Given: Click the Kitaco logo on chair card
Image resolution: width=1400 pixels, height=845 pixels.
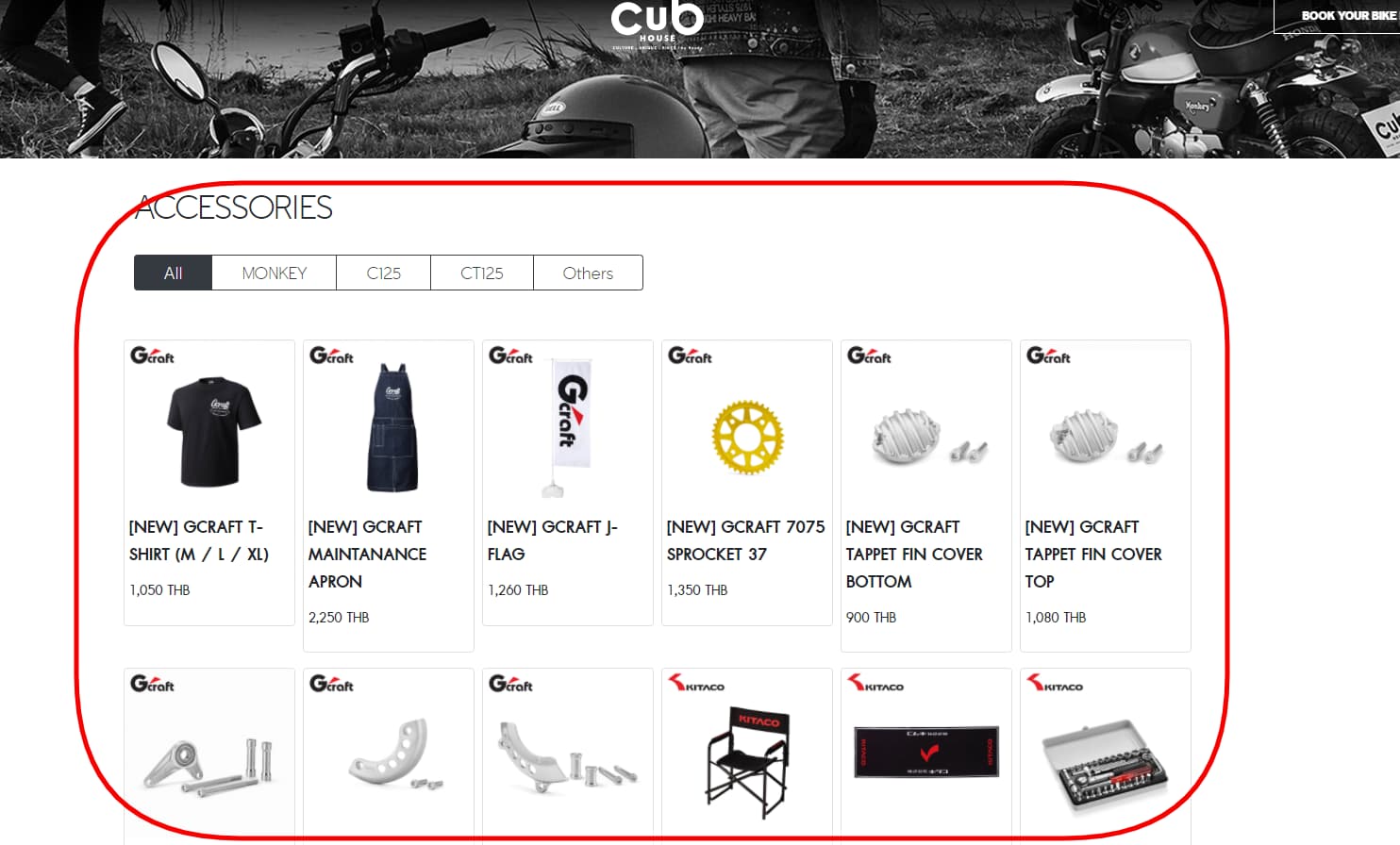Looking at the screenshot, I should tap(696, 683).
